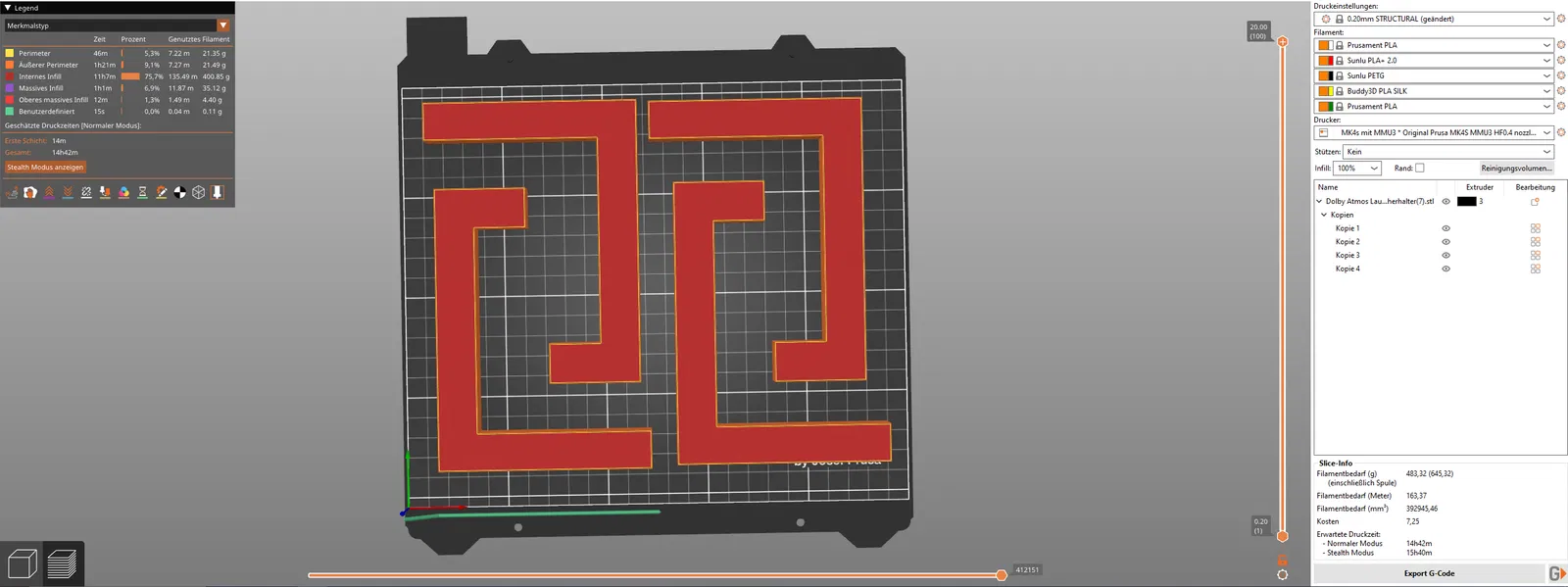Open Sunlu PETG filament dropdown

click(1435, 75)
